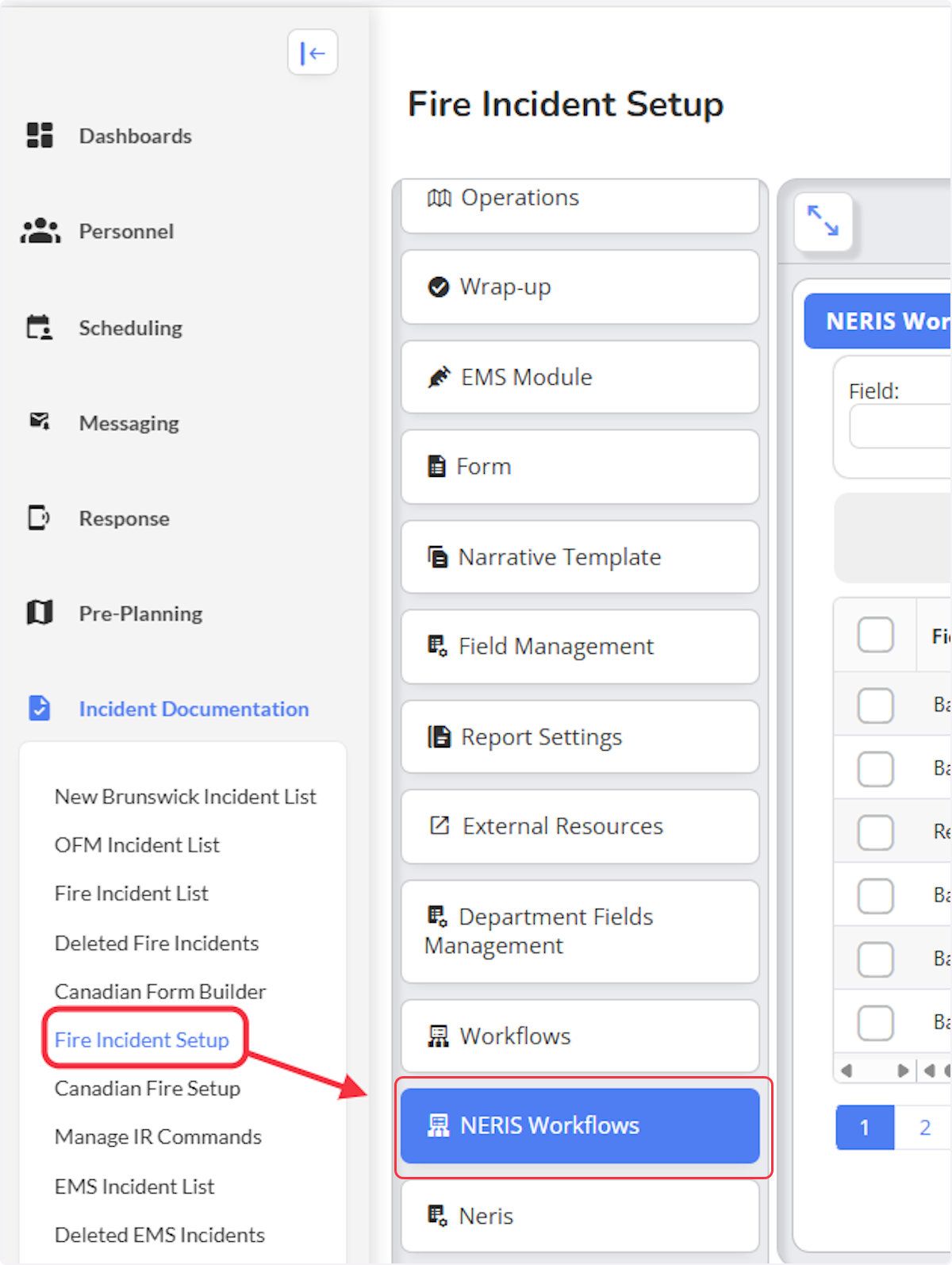Click the External Resources link icon

[x=440, y=825]
